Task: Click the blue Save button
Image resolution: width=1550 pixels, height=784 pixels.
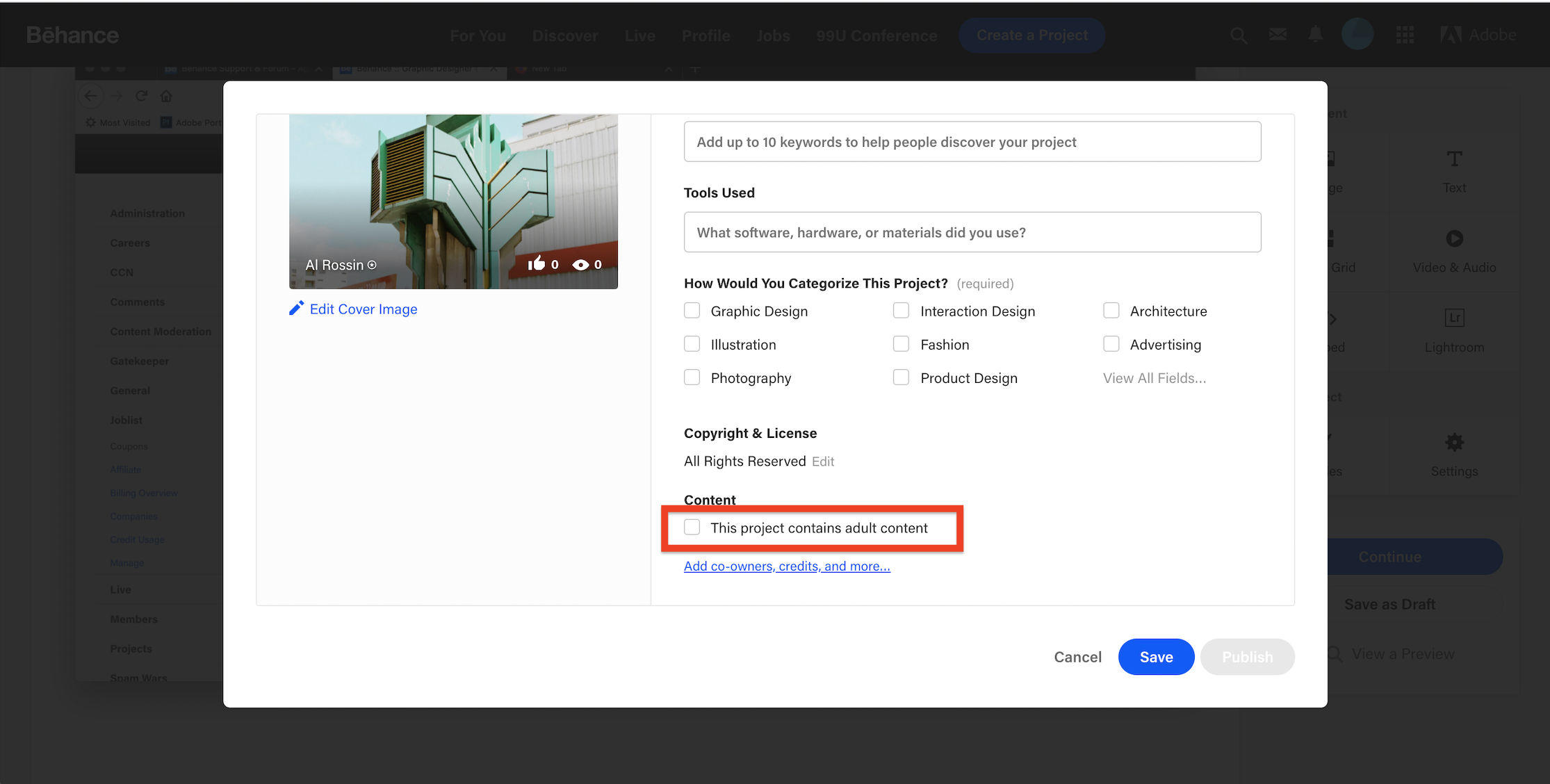Action: click(x=1156, y=657)
